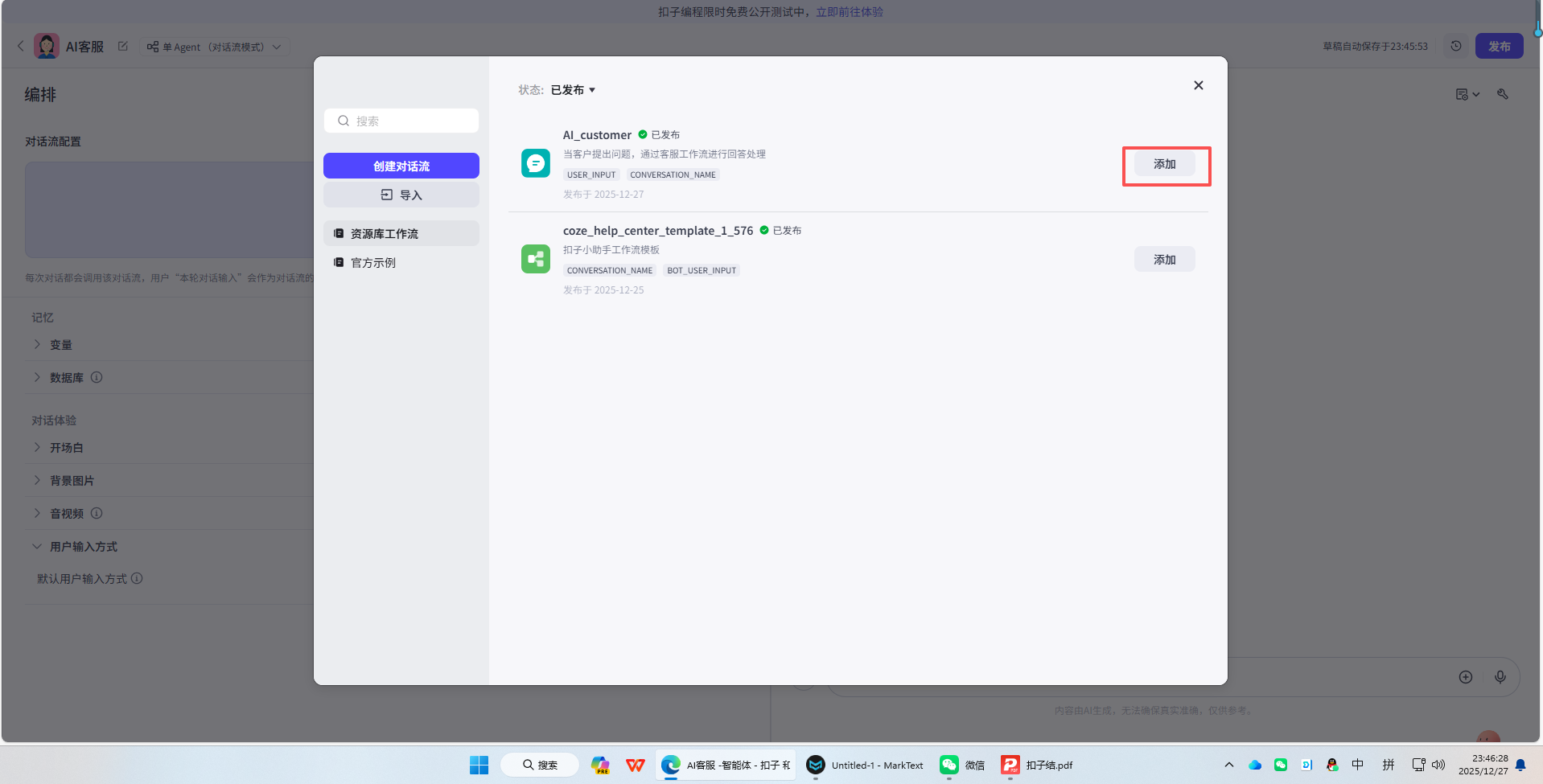
Task: Click the coze_help_center_template workflow icon
Action: coord(536,259)
